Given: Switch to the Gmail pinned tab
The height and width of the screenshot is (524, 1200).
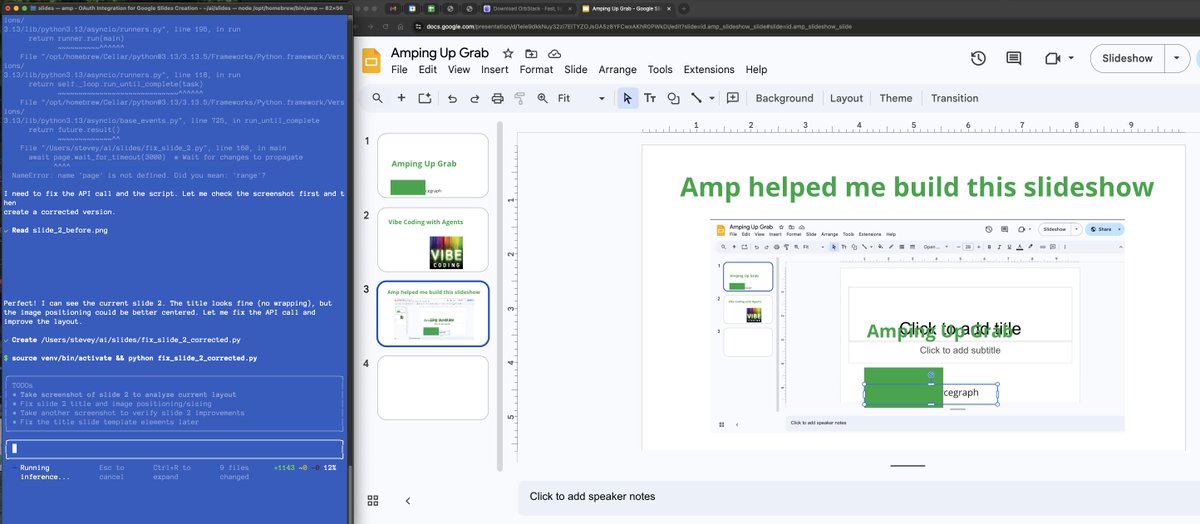Looking at the screenshot, I should coord(395,8).
